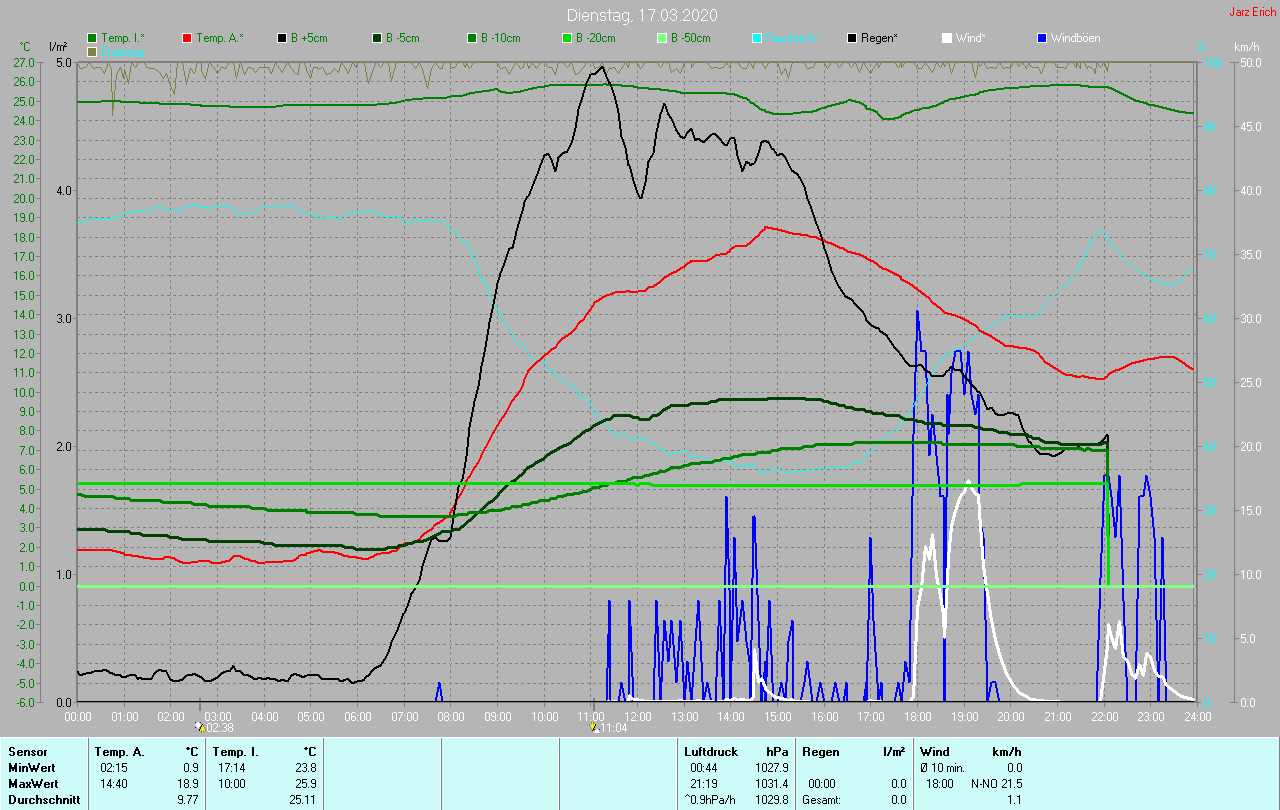Select the B -5cm legend color box
This screenshot has height=810, width=1280.
(376, 38)
